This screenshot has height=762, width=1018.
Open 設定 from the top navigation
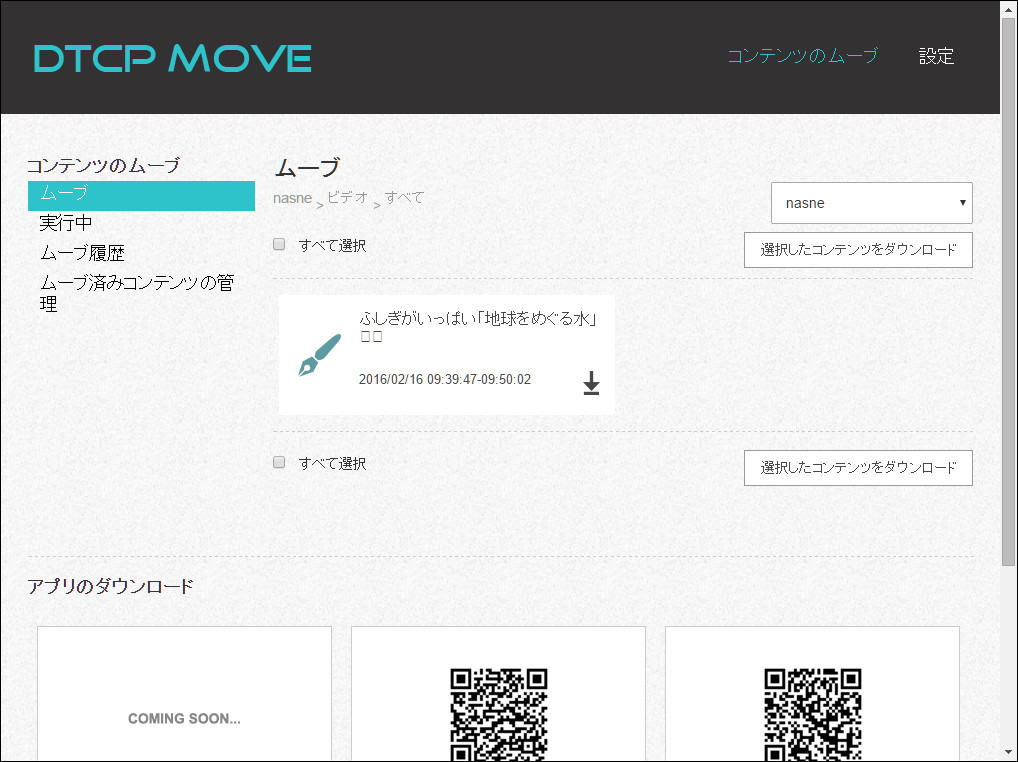pyautogui.click(x=936, y=57)
